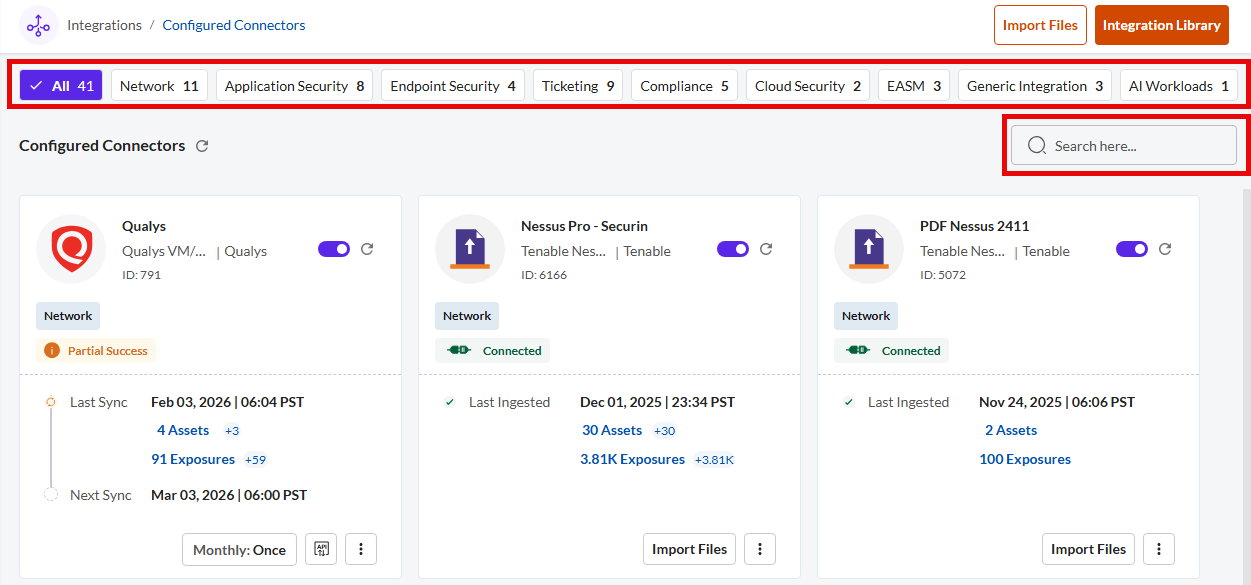Screen dimensions: 1251x585
Task: Click into the Search here field
Action: pyautogui.click(x=1124, y=145)
